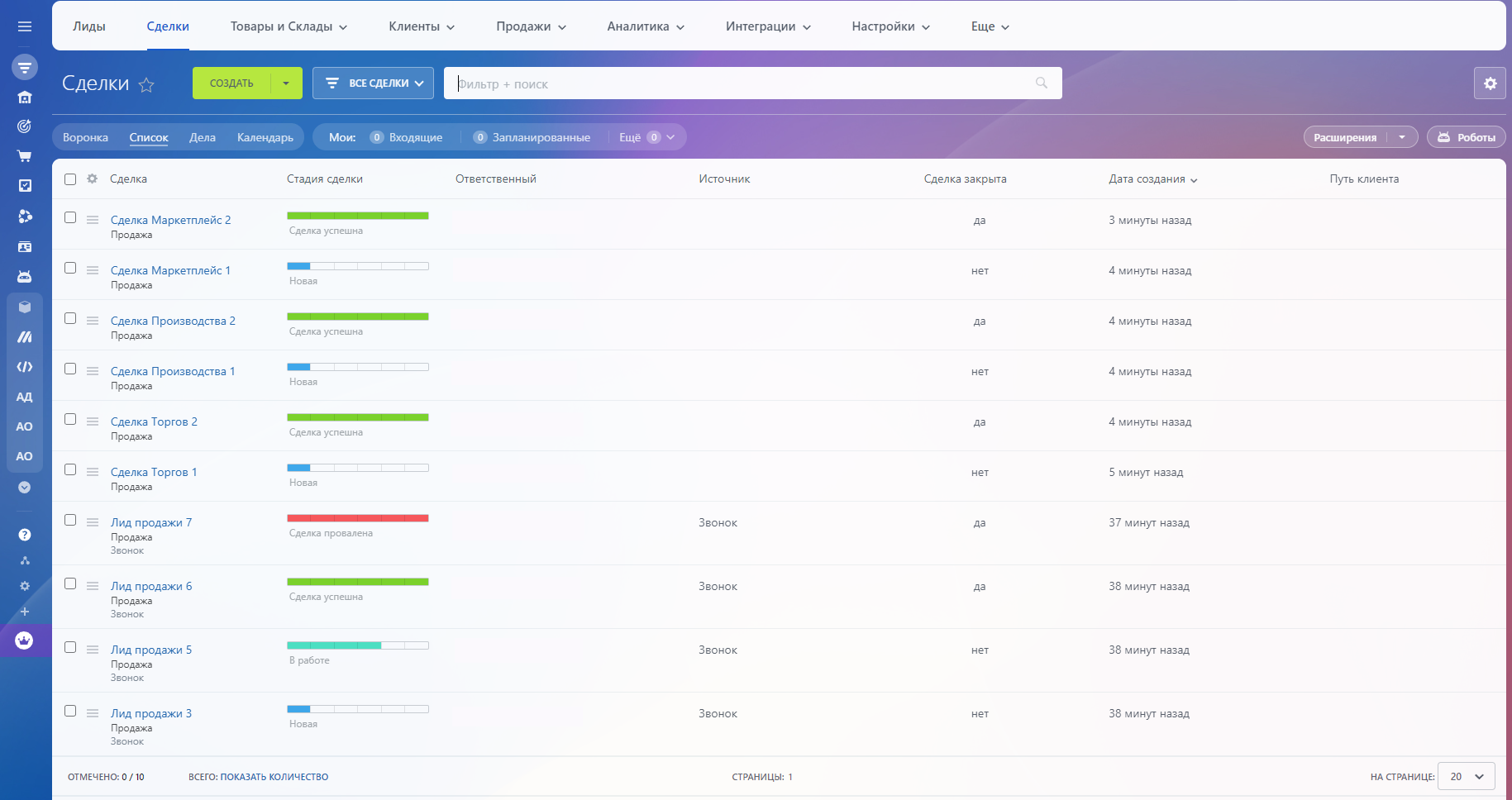Open the Все сделки funnel dropdown
Screen dimensions: 1512x800
pos(374,83)
